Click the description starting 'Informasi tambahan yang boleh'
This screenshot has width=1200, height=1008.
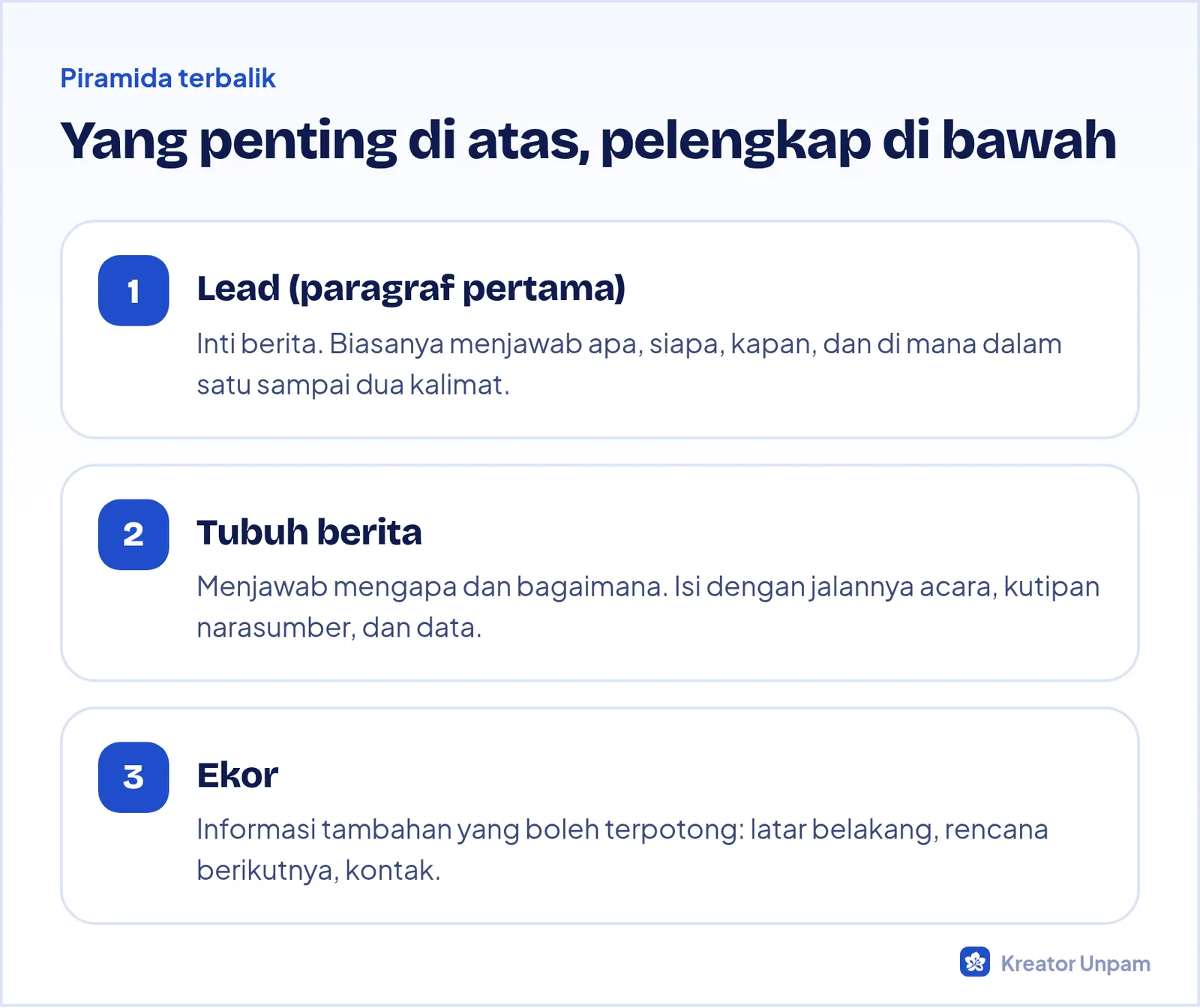click(x=622, y=850)
